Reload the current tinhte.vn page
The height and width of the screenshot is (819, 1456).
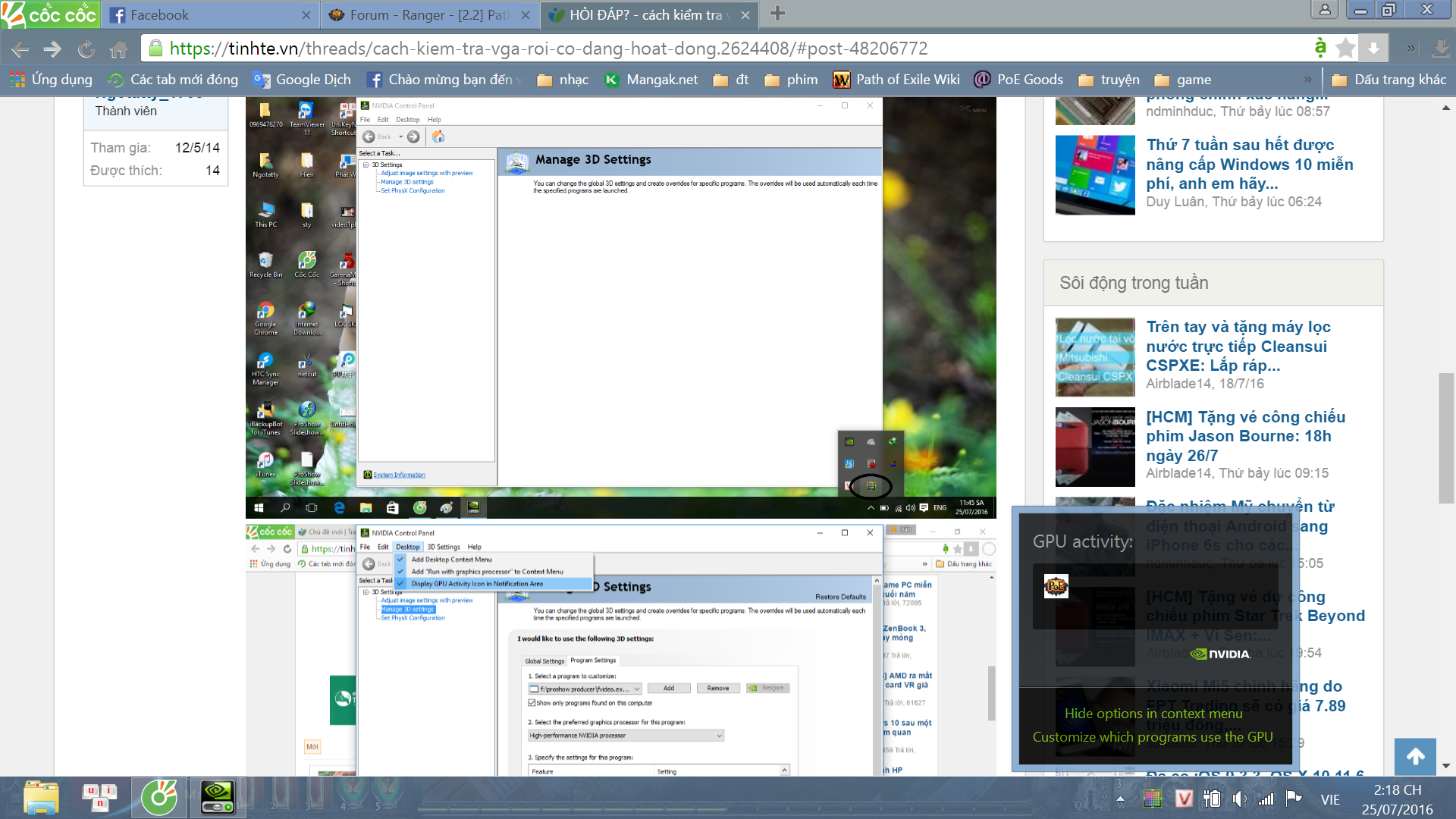86,49
